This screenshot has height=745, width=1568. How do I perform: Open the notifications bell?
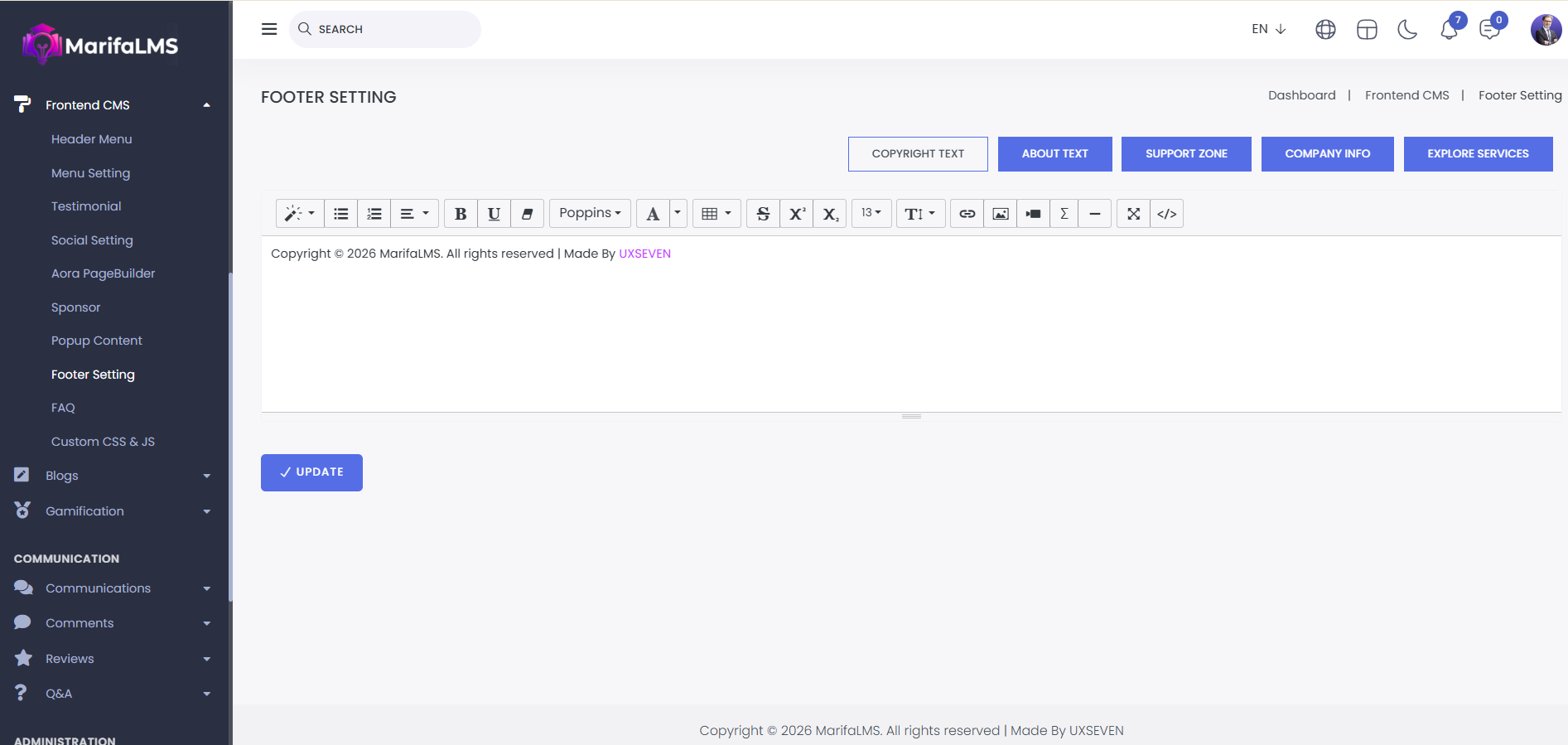click(1449, 30)
